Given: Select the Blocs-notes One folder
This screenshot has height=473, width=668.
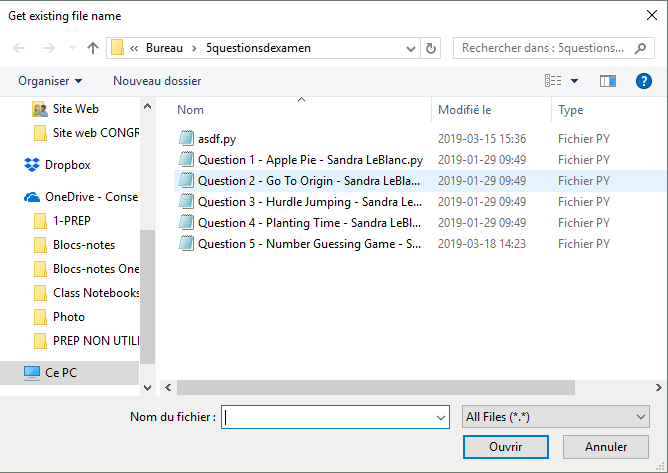Looking at the screenshot, I should 96,269.
